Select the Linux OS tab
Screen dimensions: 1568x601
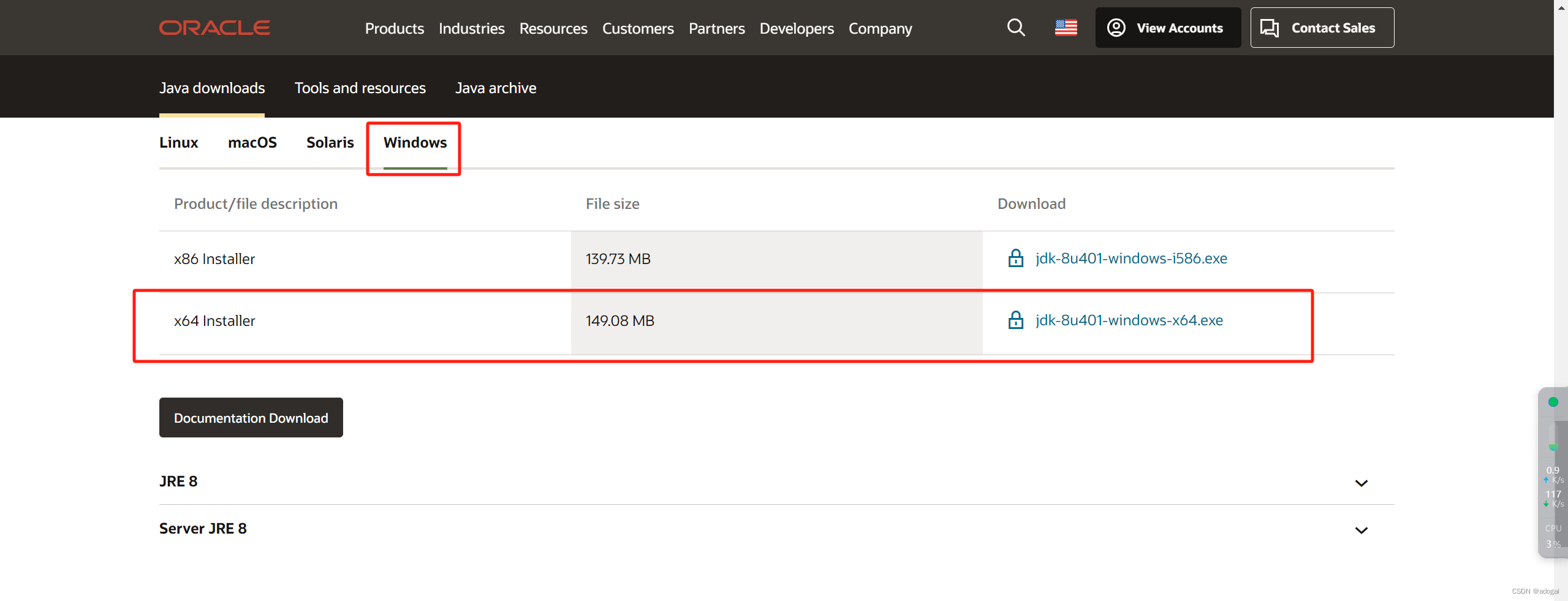coord(179,143)
